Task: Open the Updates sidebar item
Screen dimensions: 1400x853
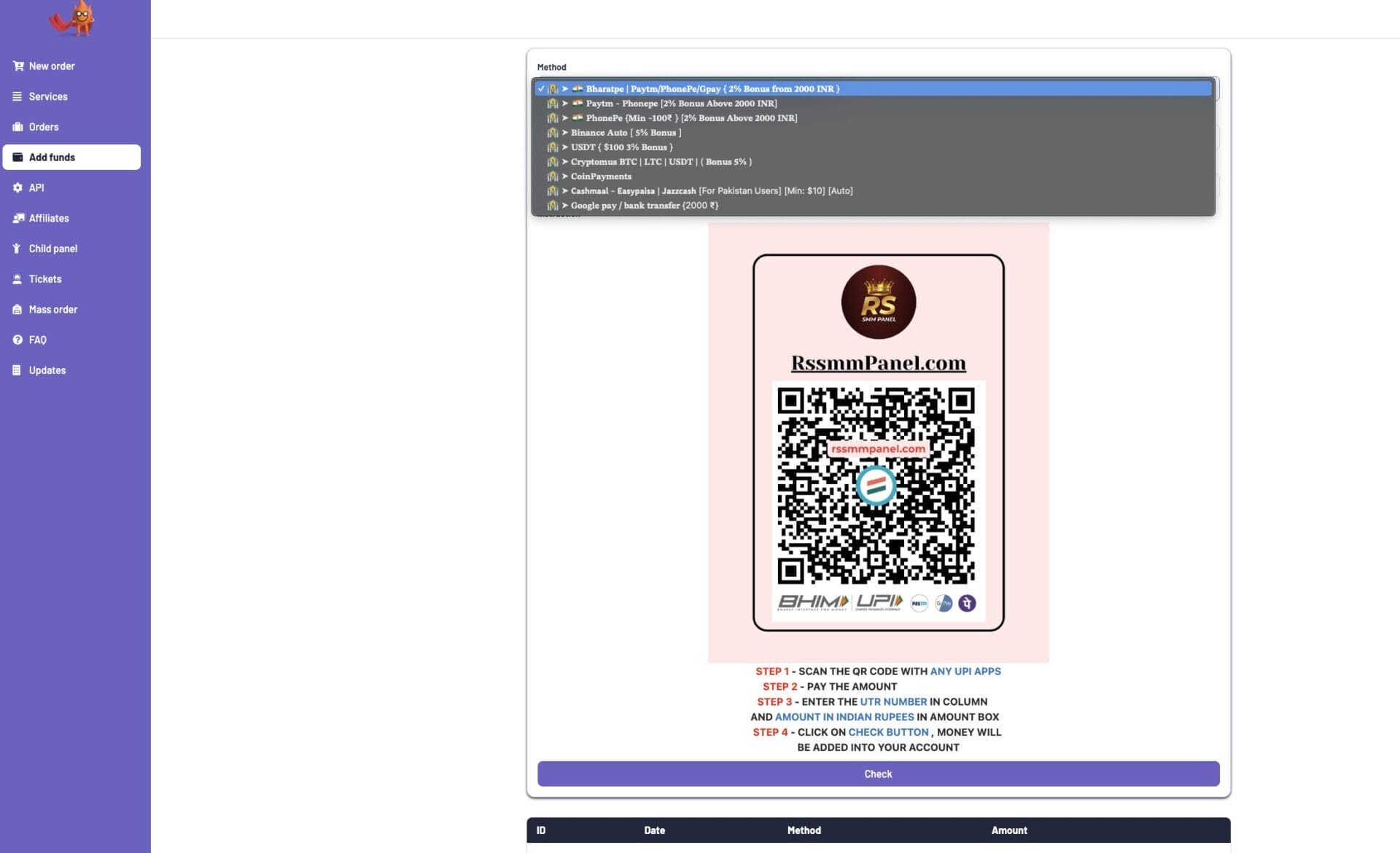Action: click(47, 370)
